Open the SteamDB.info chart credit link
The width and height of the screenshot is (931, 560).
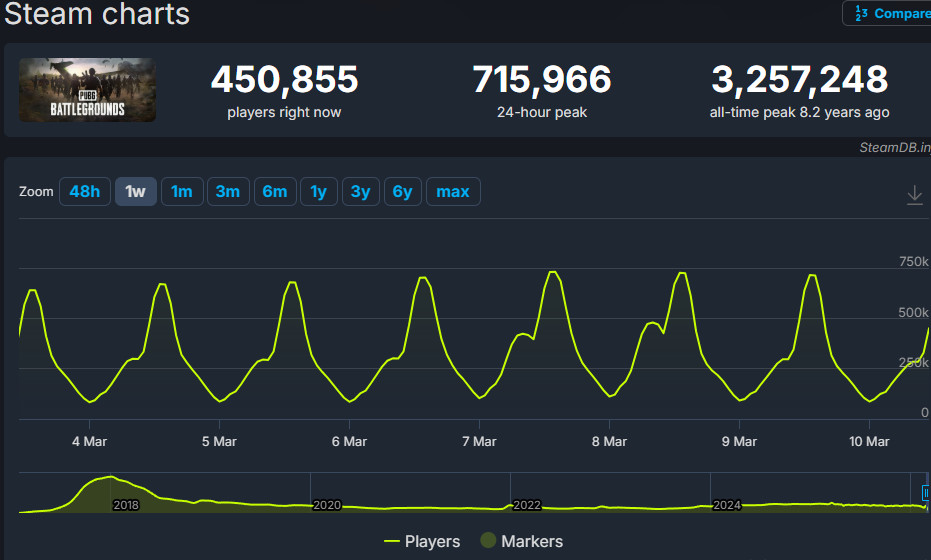894,147
